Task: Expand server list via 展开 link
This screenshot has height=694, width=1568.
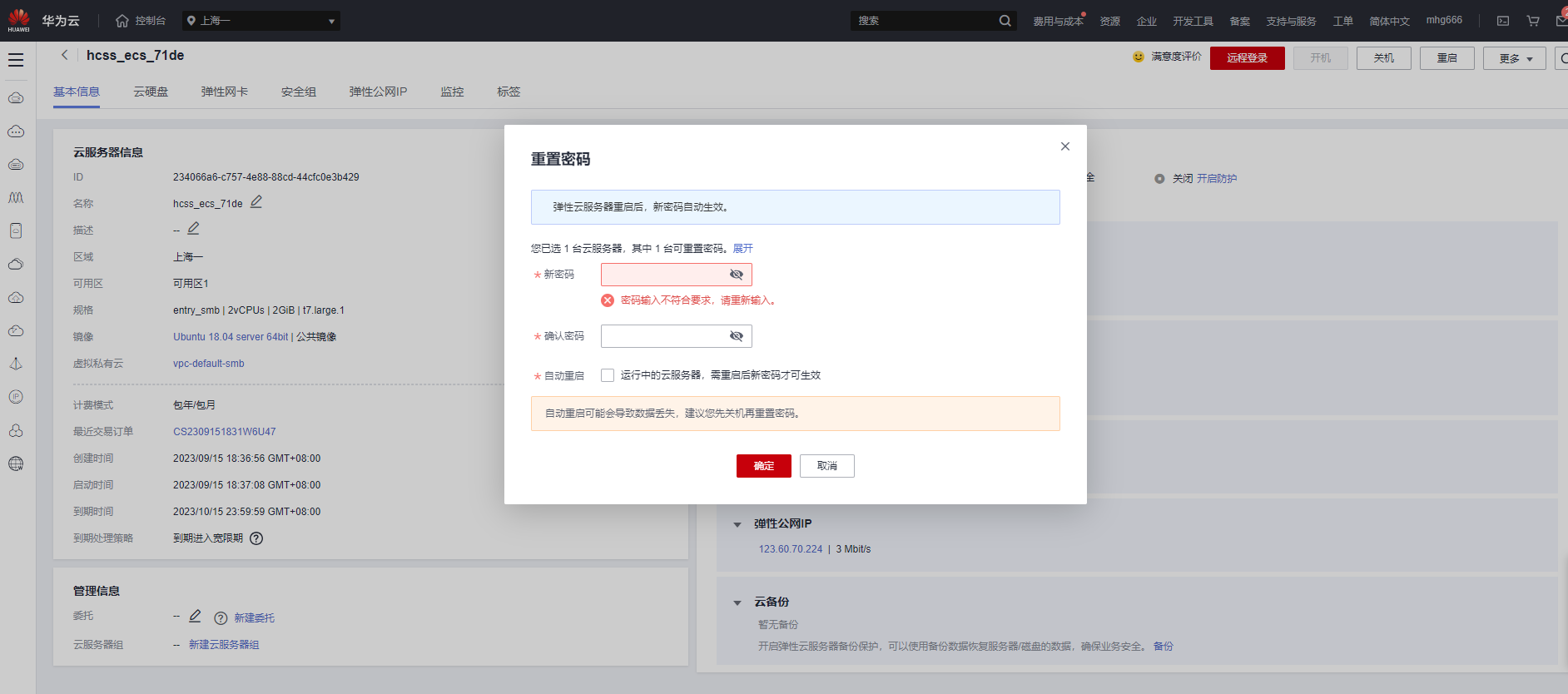Action: pyautogui.click(x=742, y=249)
